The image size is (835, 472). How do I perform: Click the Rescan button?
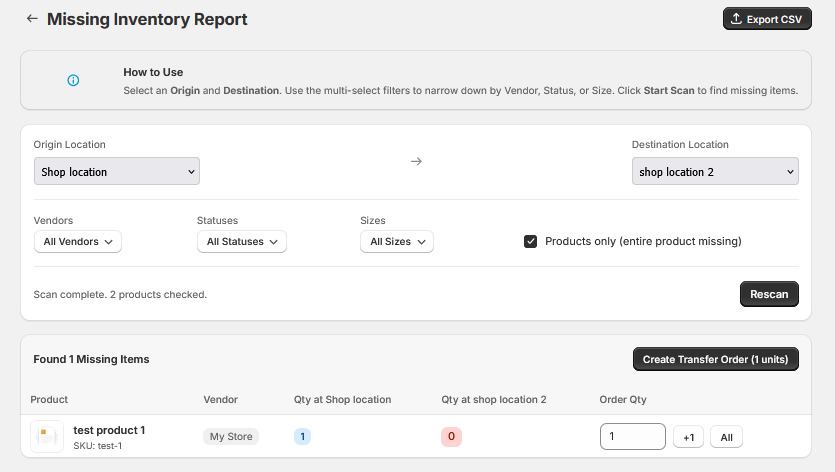(769, 294)
